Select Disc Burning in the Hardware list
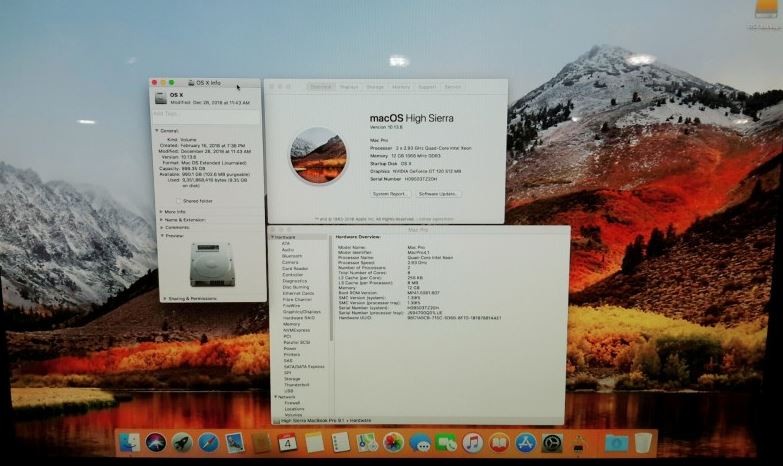 tap(296, 287)
